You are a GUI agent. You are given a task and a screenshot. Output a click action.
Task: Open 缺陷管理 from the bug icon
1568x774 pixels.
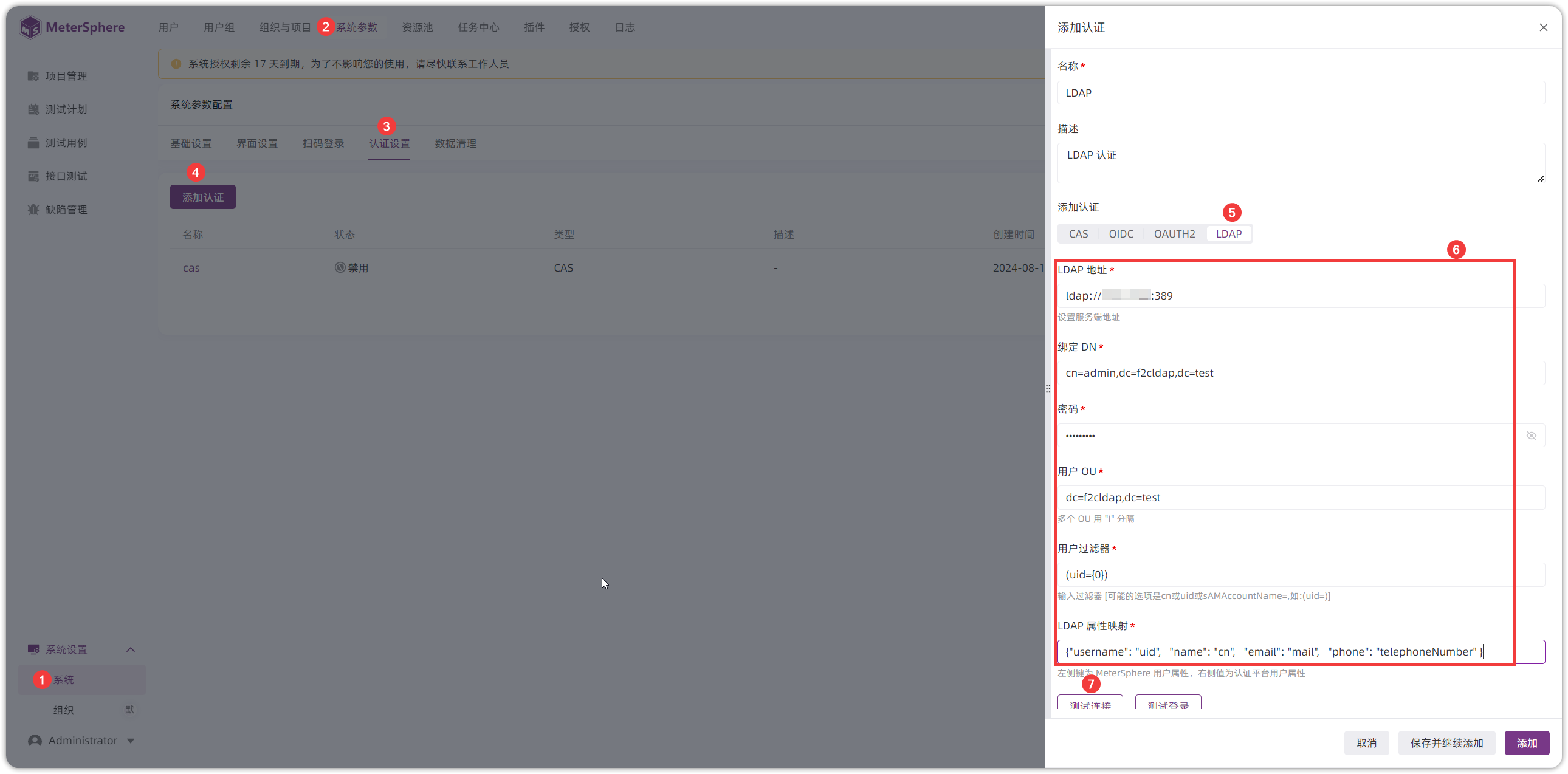coord(33,210)
